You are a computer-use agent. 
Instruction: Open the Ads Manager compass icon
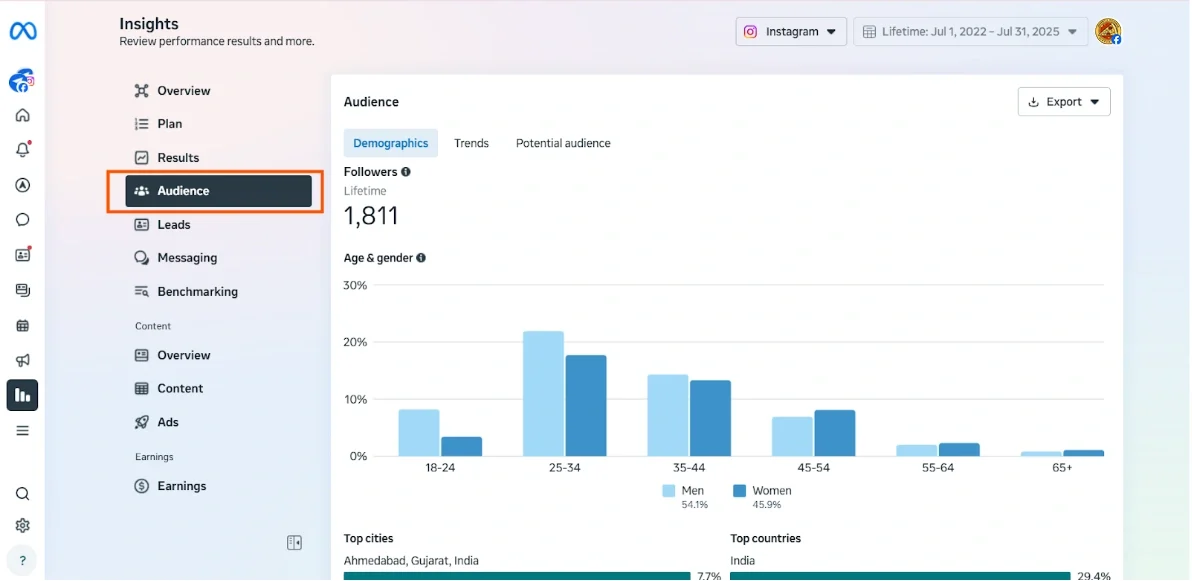[22, 185]
